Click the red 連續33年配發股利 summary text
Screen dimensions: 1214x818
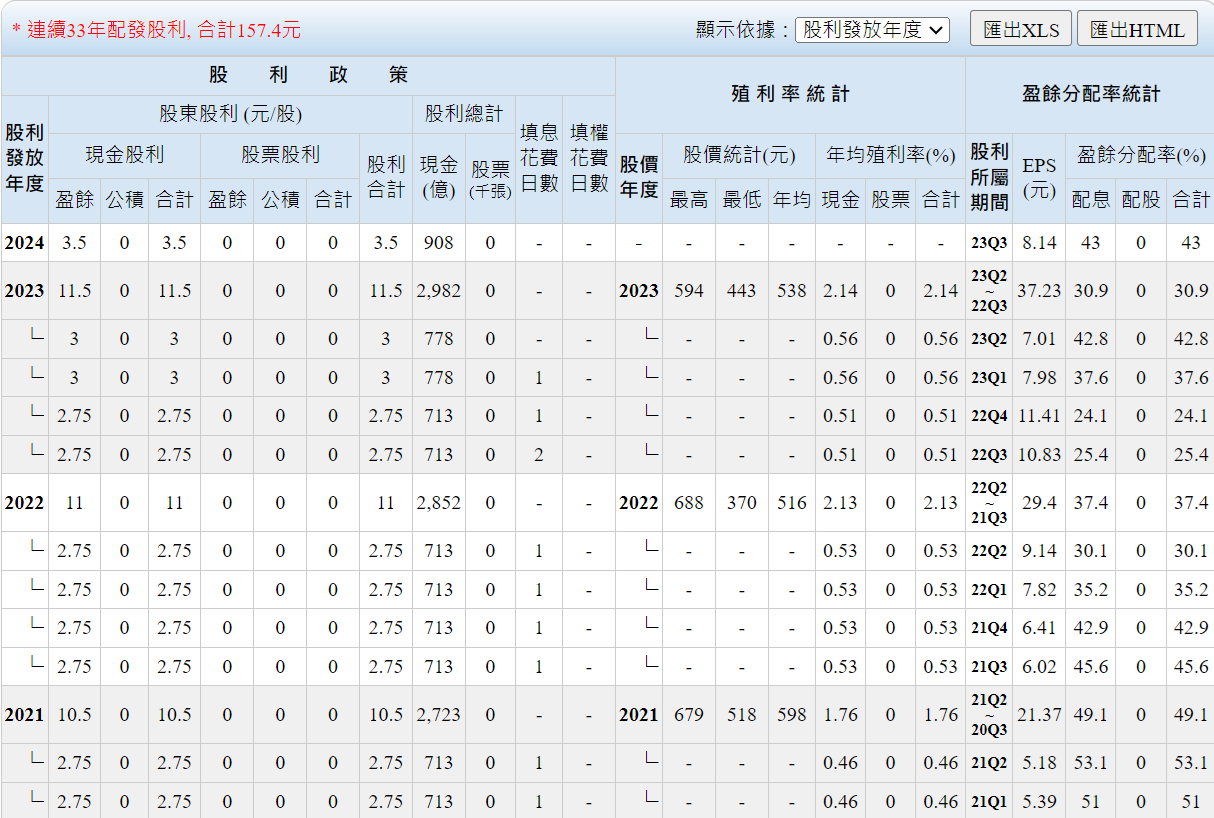(x=156, y=30)
